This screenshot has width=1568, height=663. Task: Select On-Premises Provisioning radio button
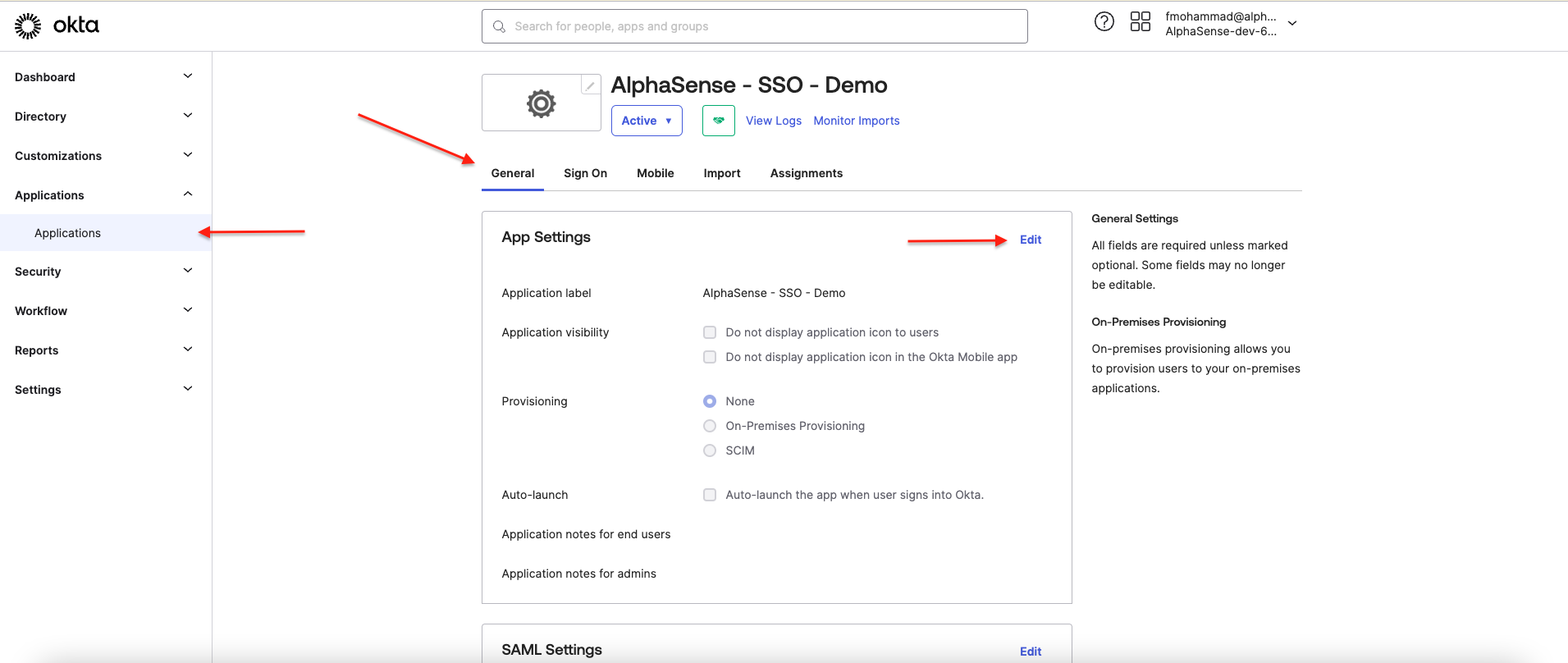point(710,426)
